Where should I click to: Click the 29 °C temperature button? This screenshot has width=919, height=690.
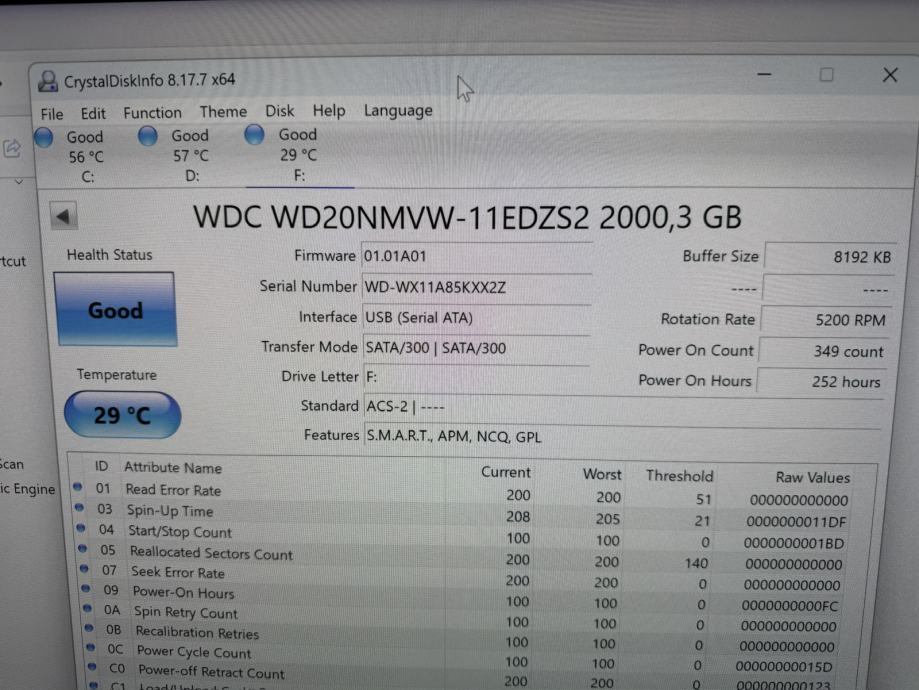(x=122, y=415)
